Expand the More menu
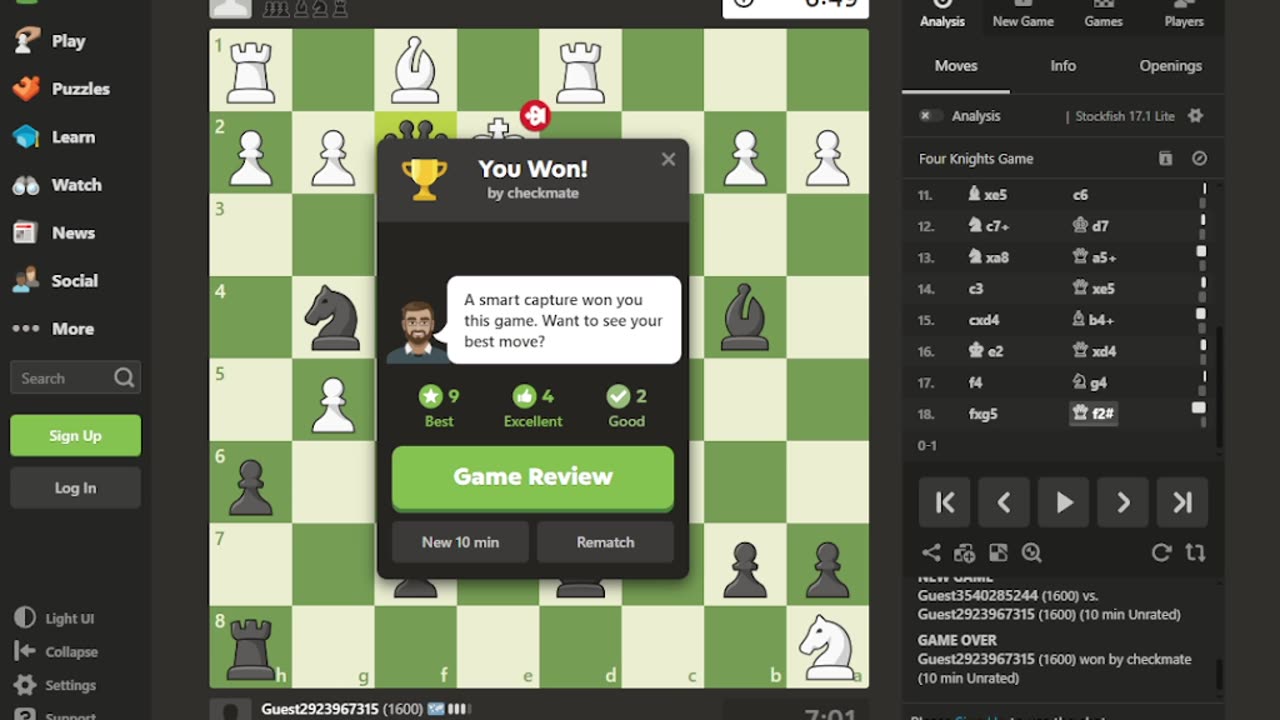The image size is (1280, 720). pos(53,329)
